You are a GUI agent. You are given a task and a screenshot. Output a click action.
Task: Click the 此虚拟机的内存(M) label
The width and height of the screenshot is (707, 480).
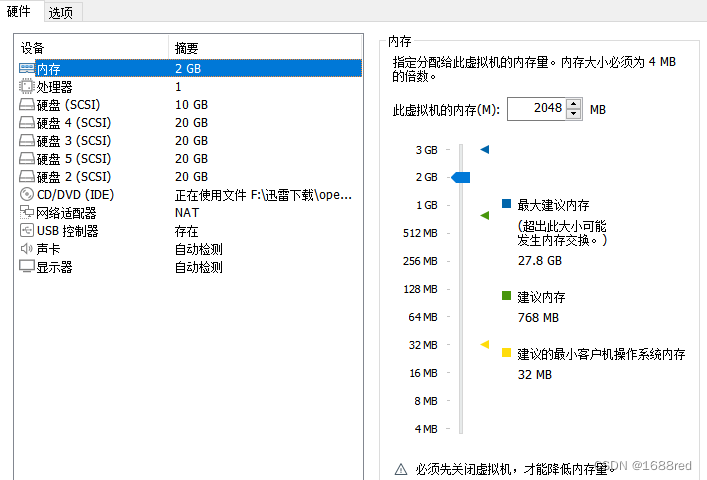point(446,110)
